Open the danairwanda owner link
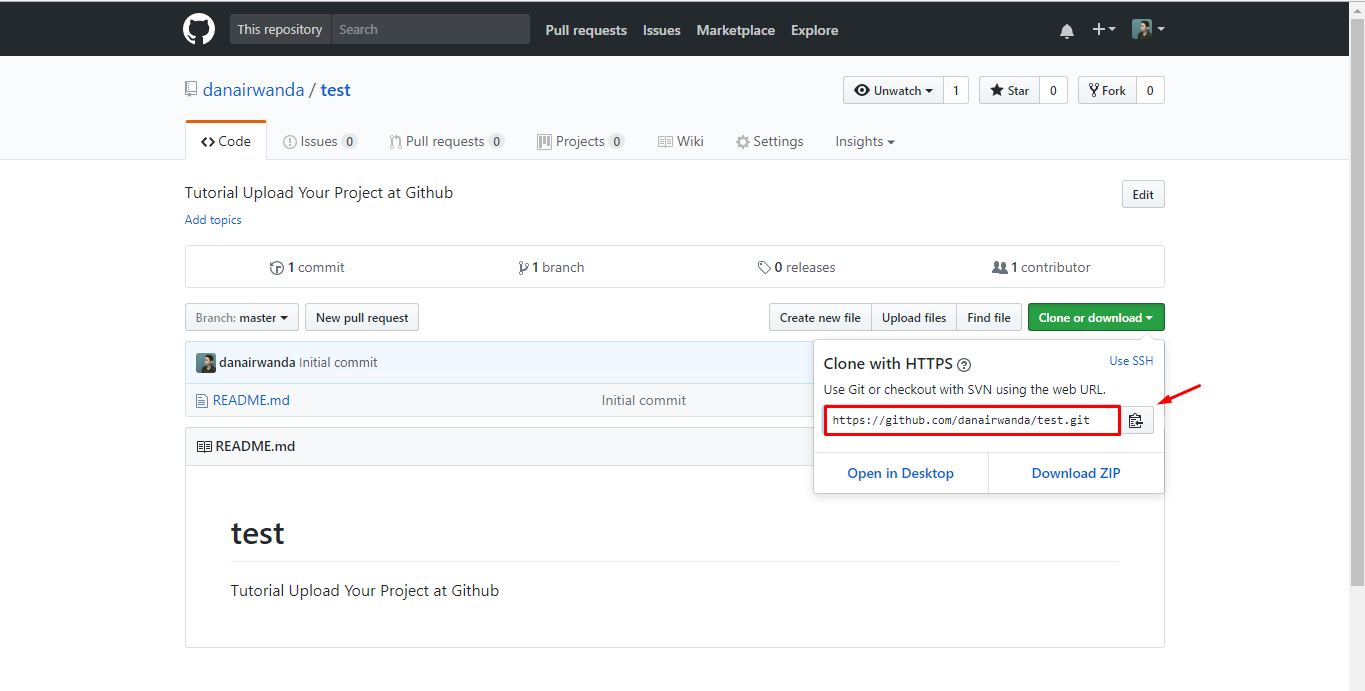The image size is (1365, 691). click(x=253, y=90)
